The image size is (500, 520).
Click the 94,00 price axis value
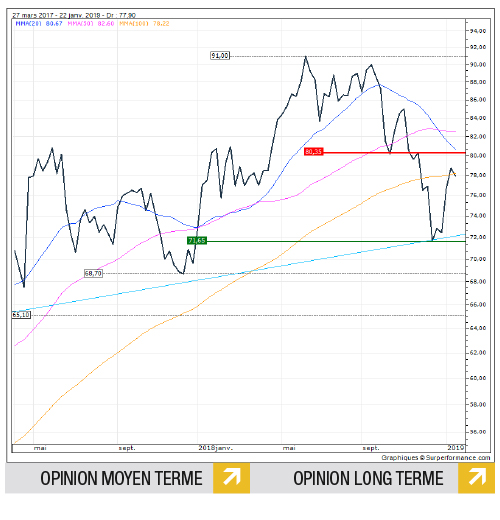[x=478, y=31]
